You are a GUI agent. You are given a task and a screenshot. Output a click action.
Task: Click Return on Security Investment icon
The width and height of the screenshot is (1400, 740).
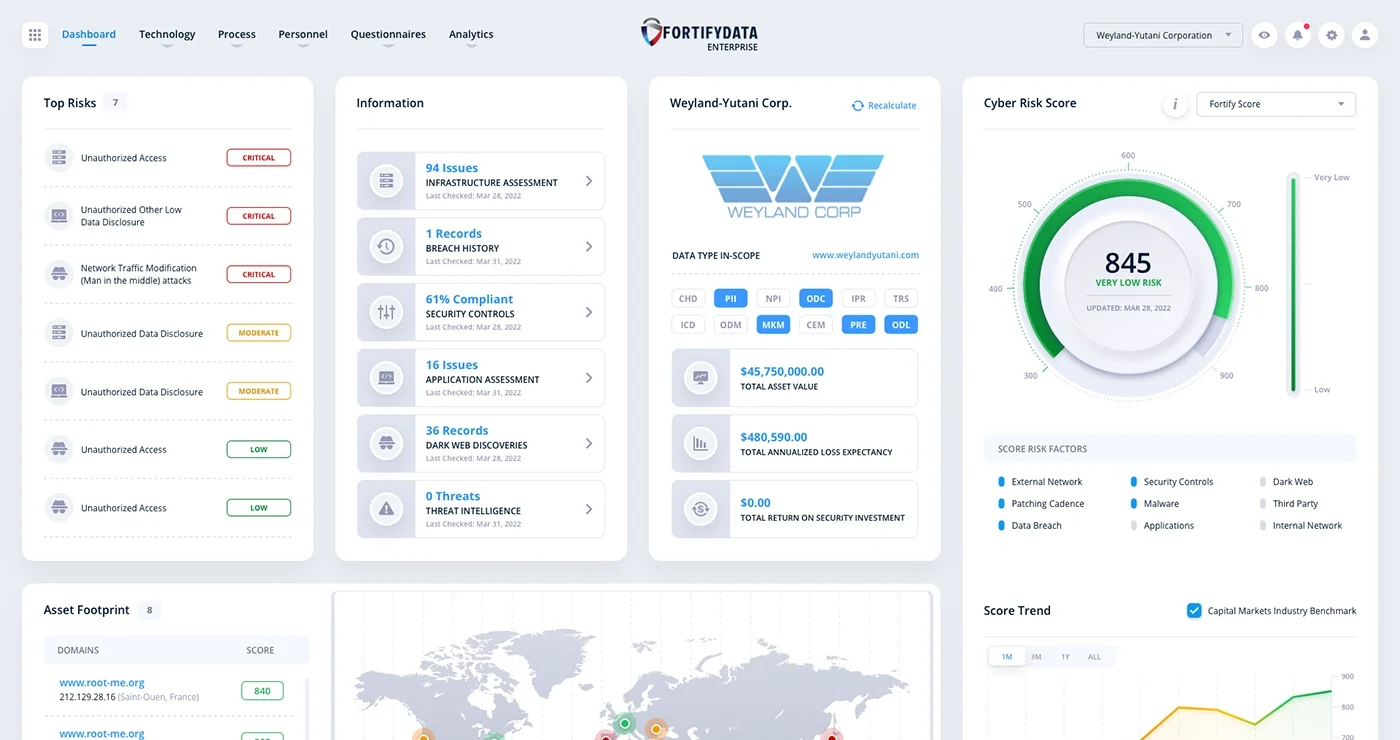point(700,509)
